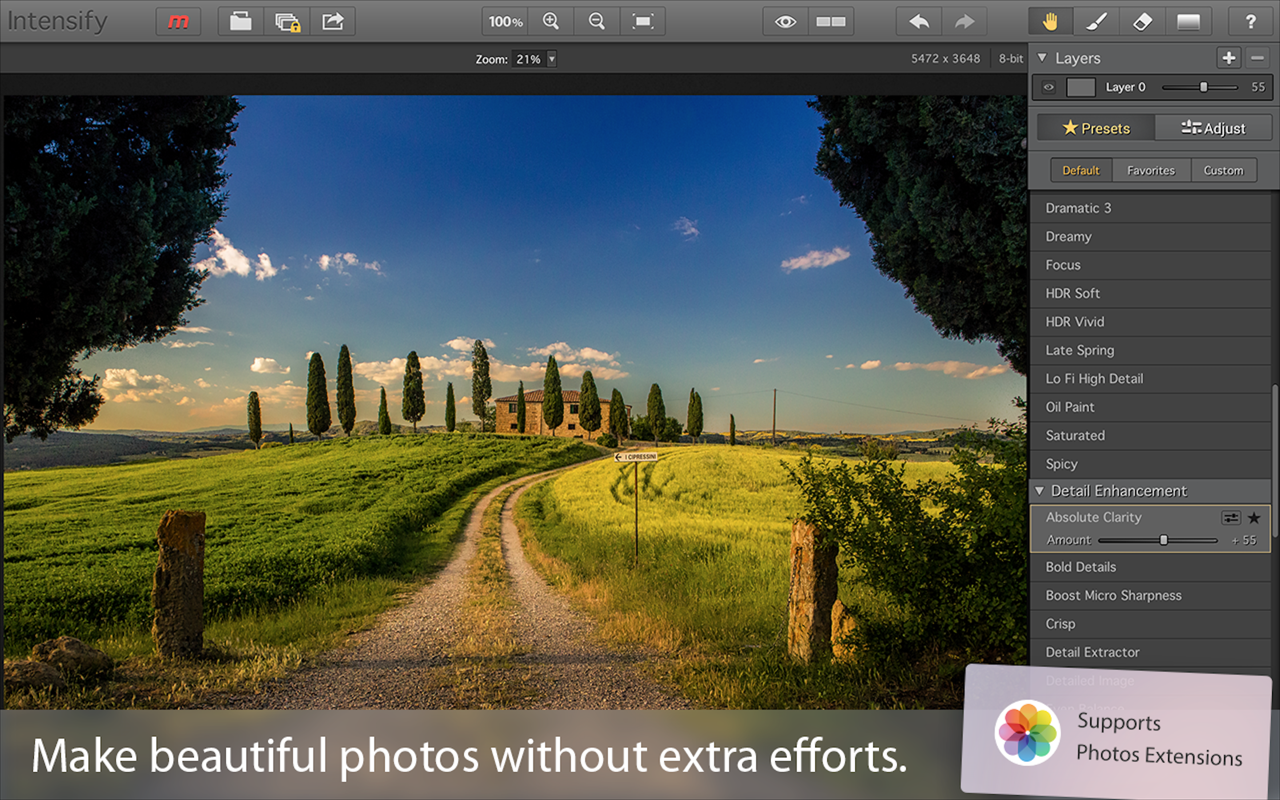1280x800 pixels.
Task: Hide Layer 0 with its eye icon
Action: (x=1048, y=87)
